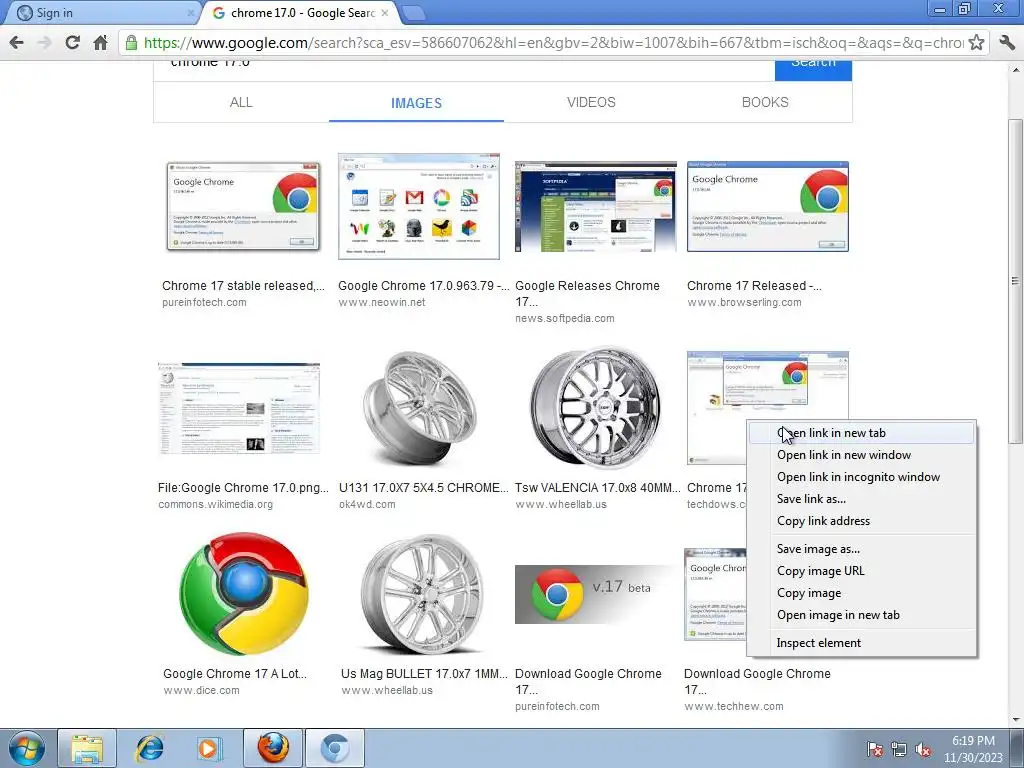The height and width of the screenshot is (768, 1024).
Task: Click the Chromium taskbar icon
Action: [334, 748]
